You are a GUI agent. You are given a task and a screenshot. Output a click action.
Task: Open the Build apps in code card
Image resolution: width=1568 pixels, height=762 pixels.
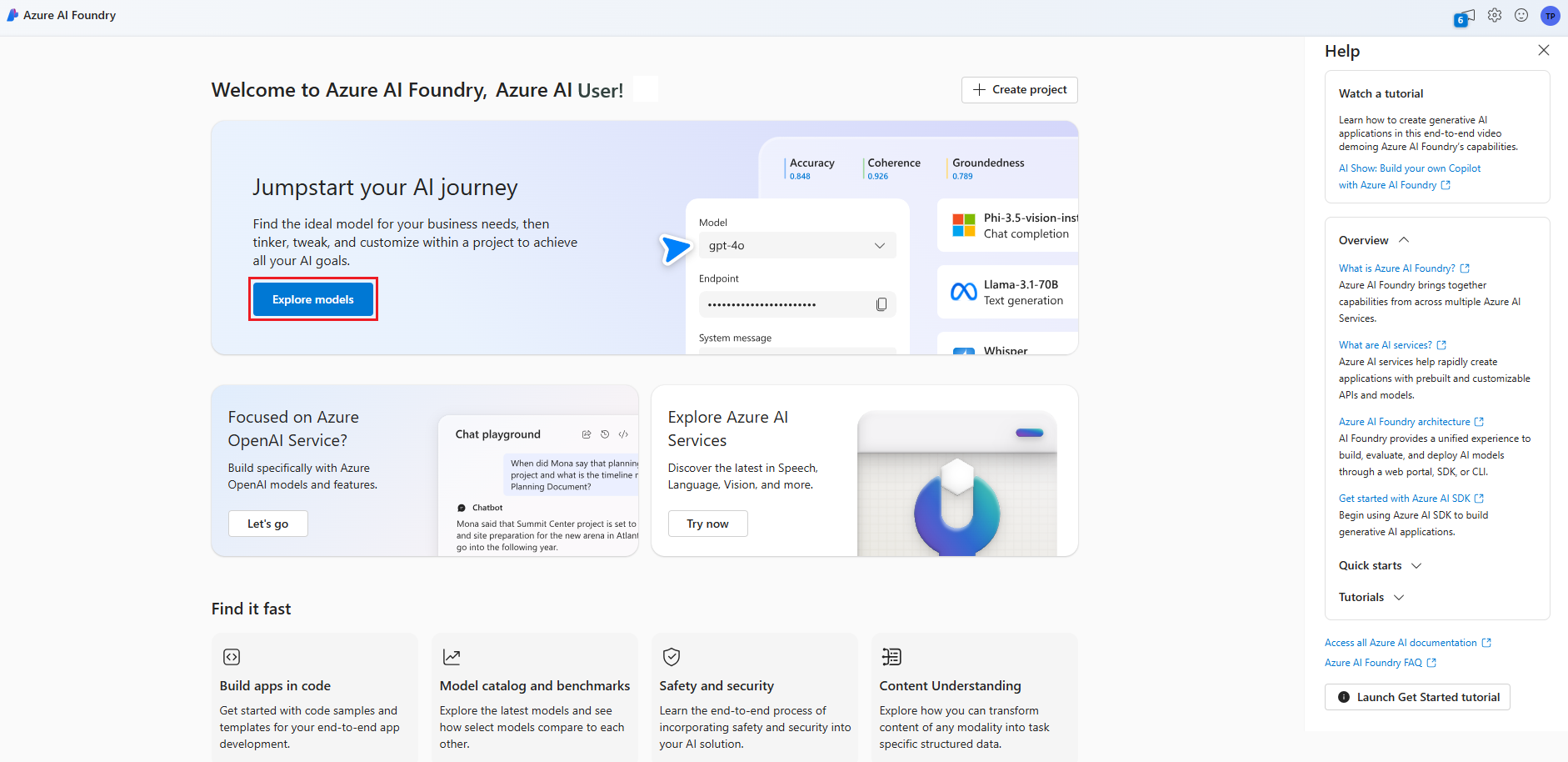(x=315, y=697)
